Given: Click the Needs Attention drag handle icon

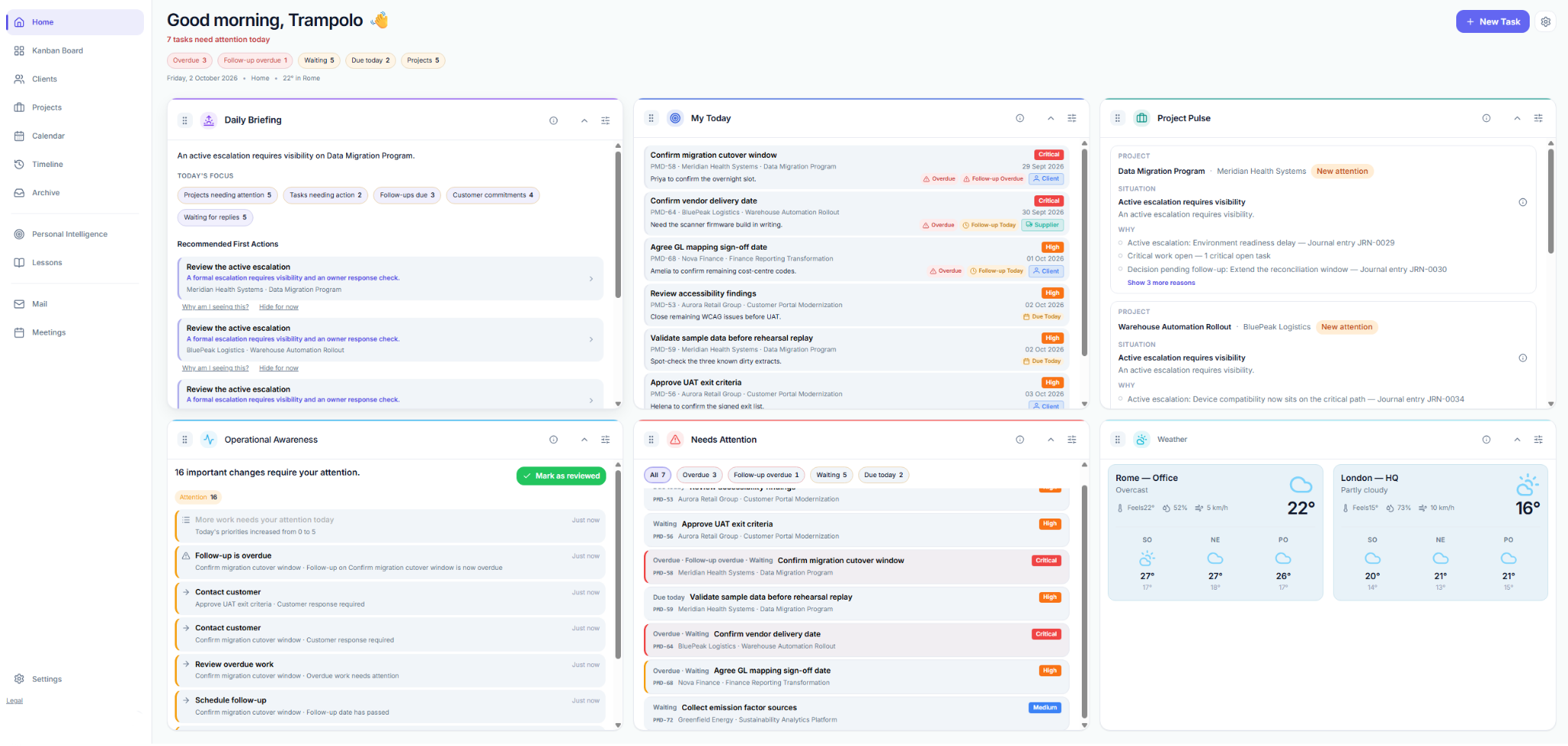Looking at the screenshot, I should pyautogui.click(x=651, y=440).
